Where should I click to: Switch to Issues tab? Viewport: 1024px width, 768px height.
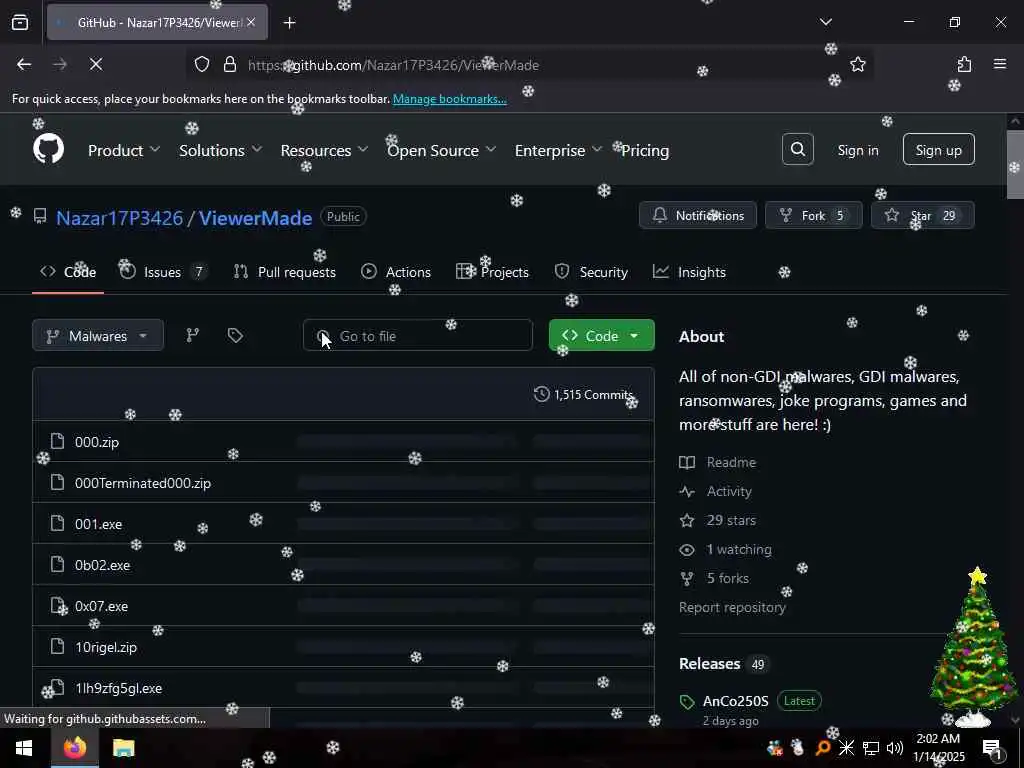pos(164,272)
